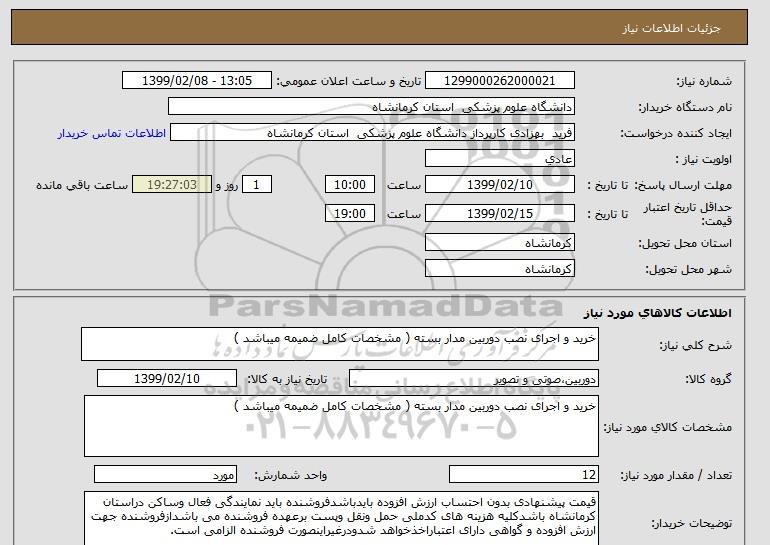Click the deadline time field 10:00
770x545 pixels.
coord(350,185)
